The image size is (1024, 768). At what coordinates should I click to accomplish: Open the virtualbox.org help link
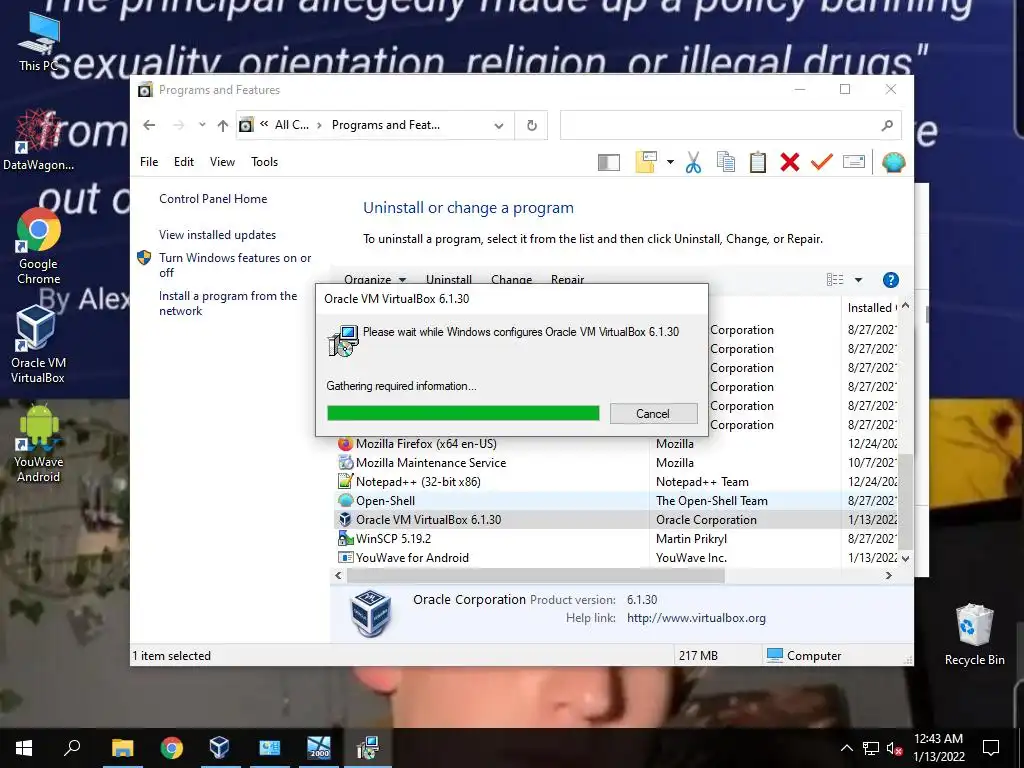tap(696, 618)
